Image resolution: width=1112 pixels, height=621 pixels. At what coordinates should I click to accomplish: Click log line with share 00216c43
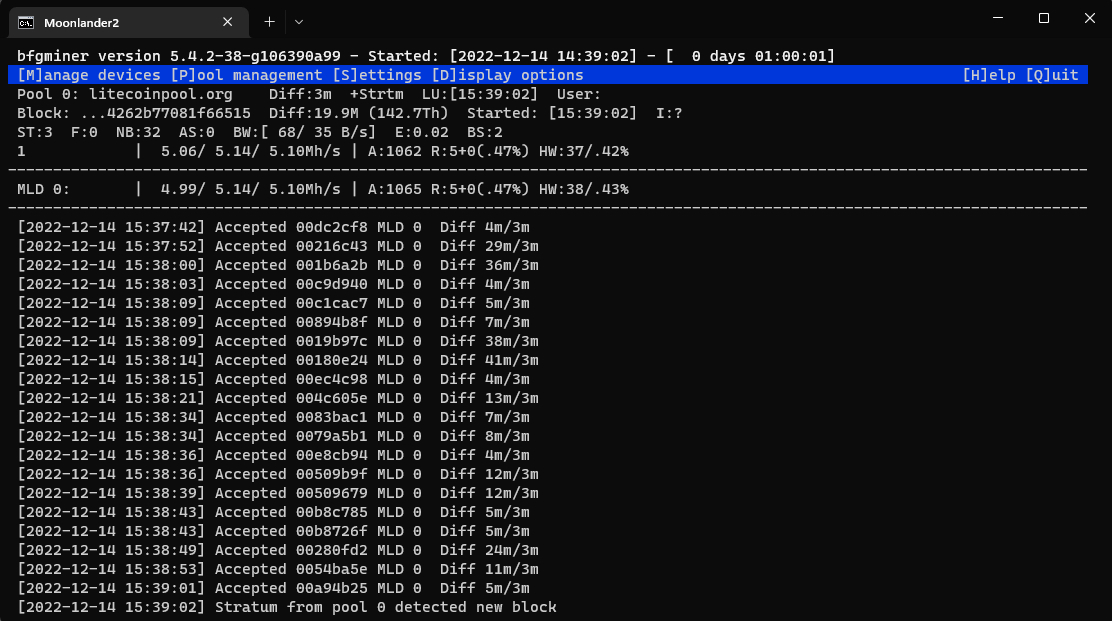(x=278, y=247)
